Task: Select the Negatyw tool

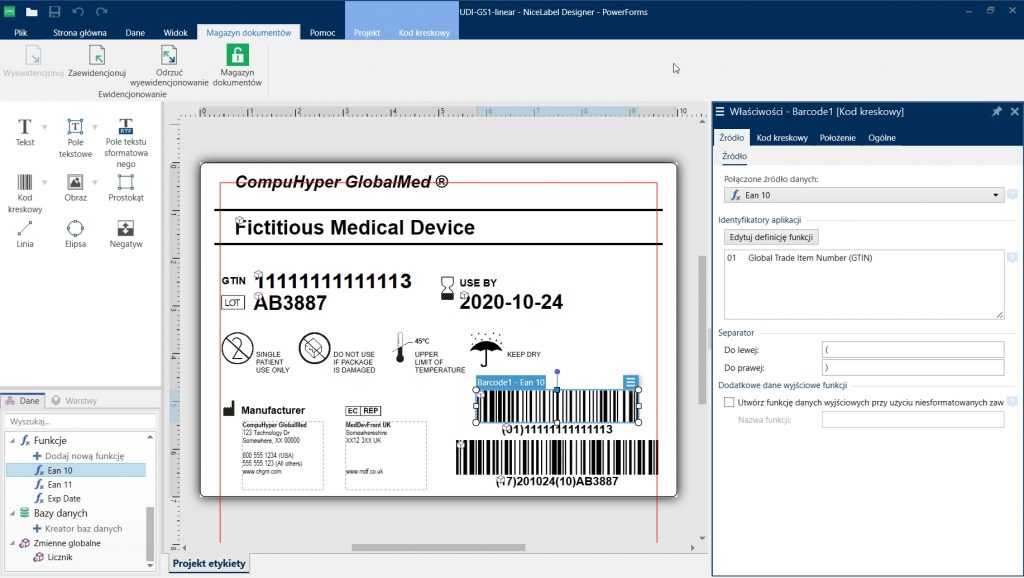Action: click(126, 234)
